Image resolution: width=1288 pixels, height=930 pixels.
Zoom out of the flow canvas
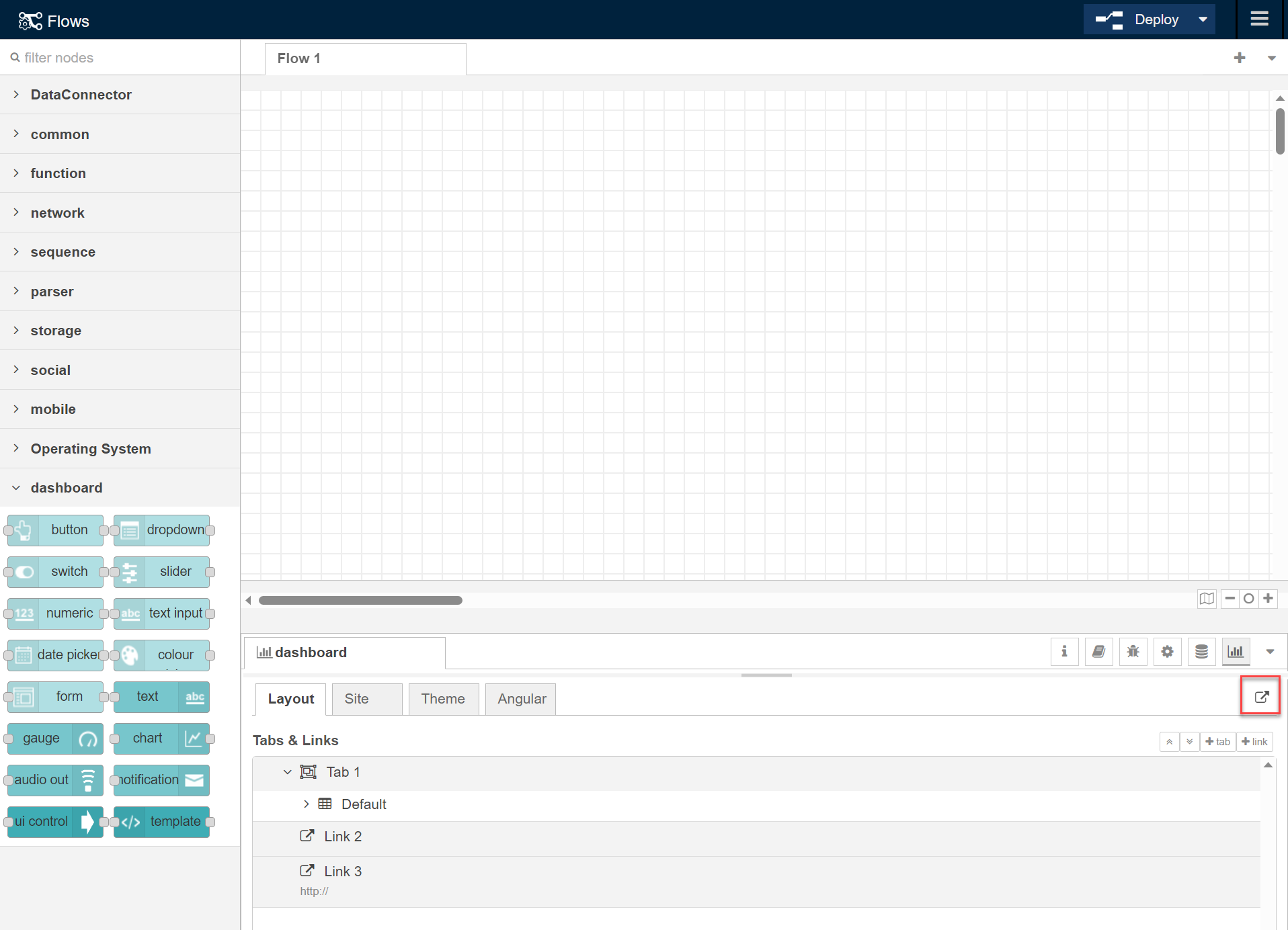(x=1230, y=598)
